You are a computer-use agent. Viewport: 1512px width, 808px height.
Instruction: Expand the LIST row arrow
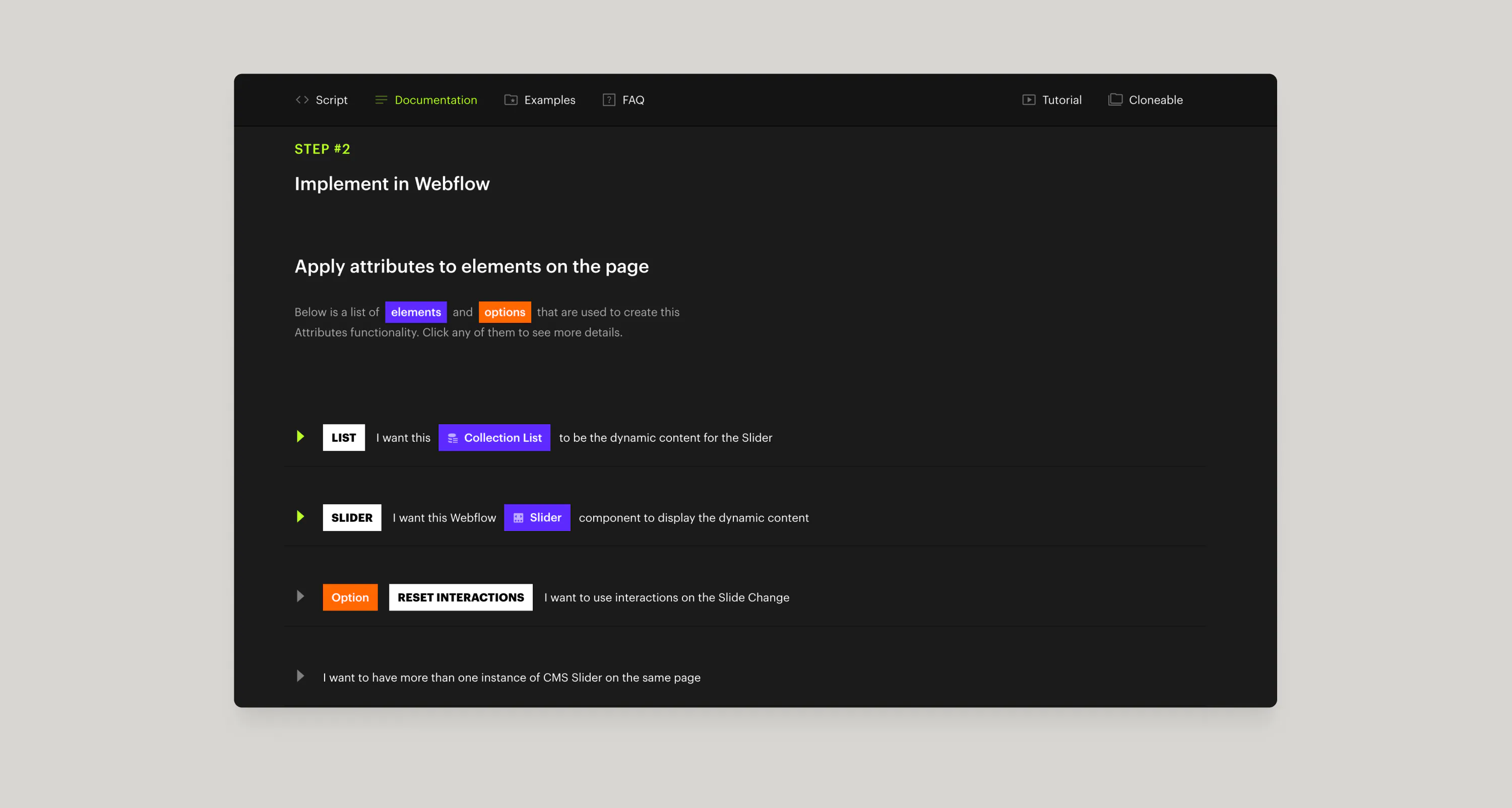coord(300,437)
